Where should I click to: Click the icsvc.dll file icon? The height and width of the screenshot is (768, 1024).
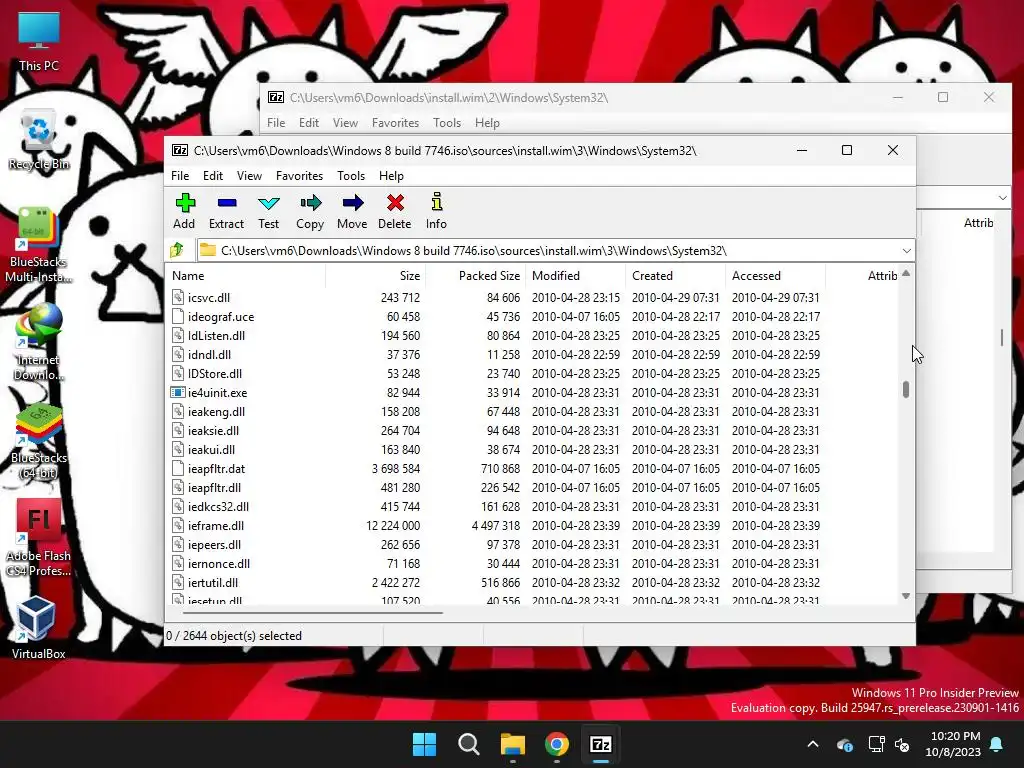coord(178,297)
